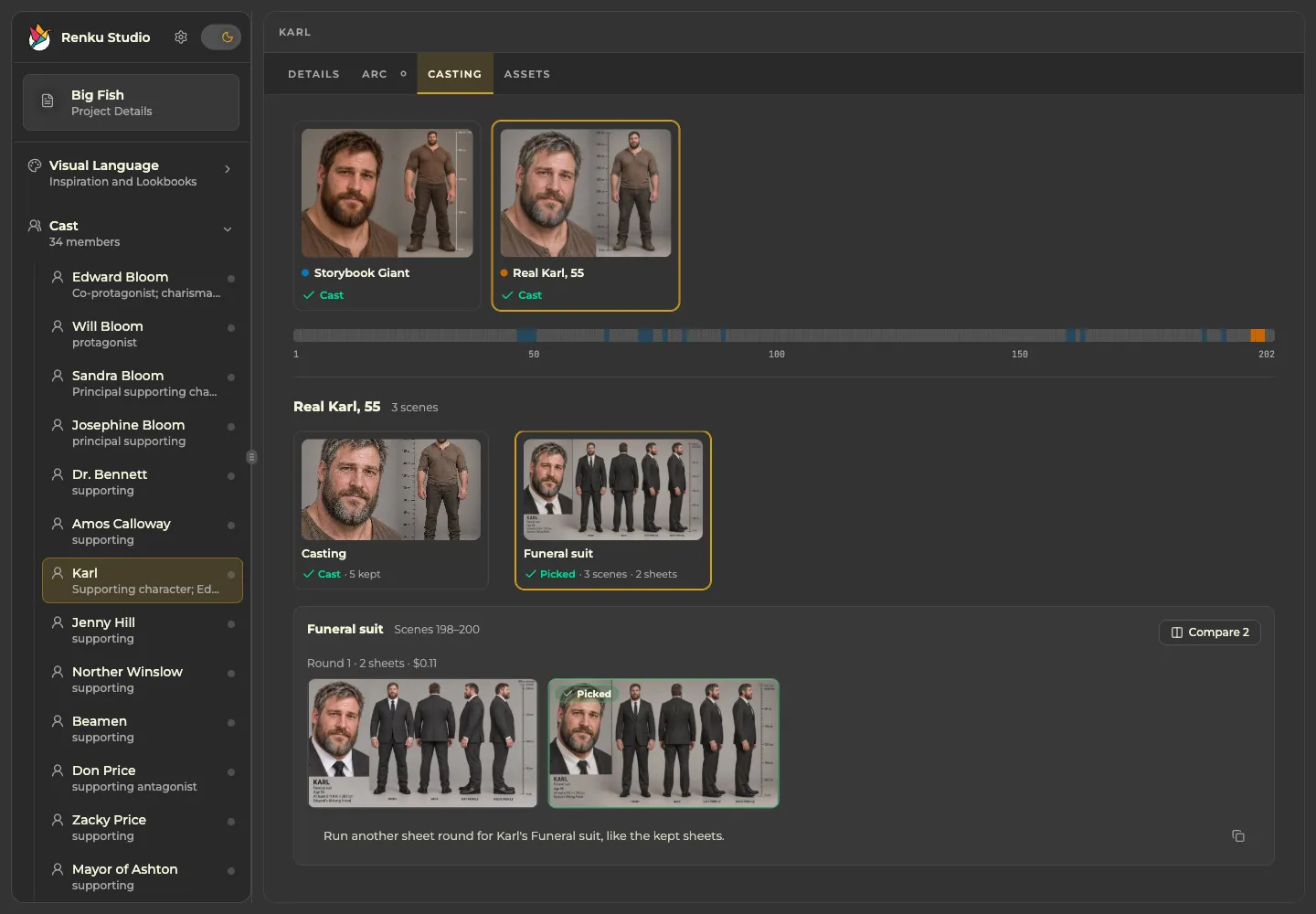This screenshot has width=1316, height=914.
Task: Click the orange segment on the scene timeline
Action: [1258, 335]
